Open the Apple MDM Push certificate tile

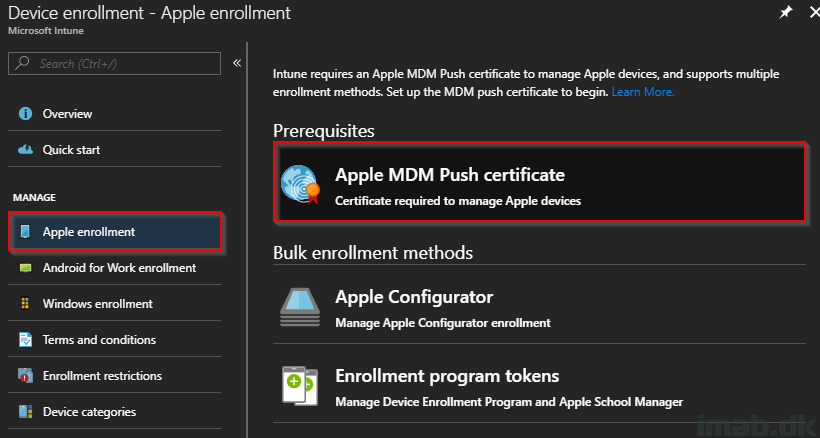click(x=539, y=181)
